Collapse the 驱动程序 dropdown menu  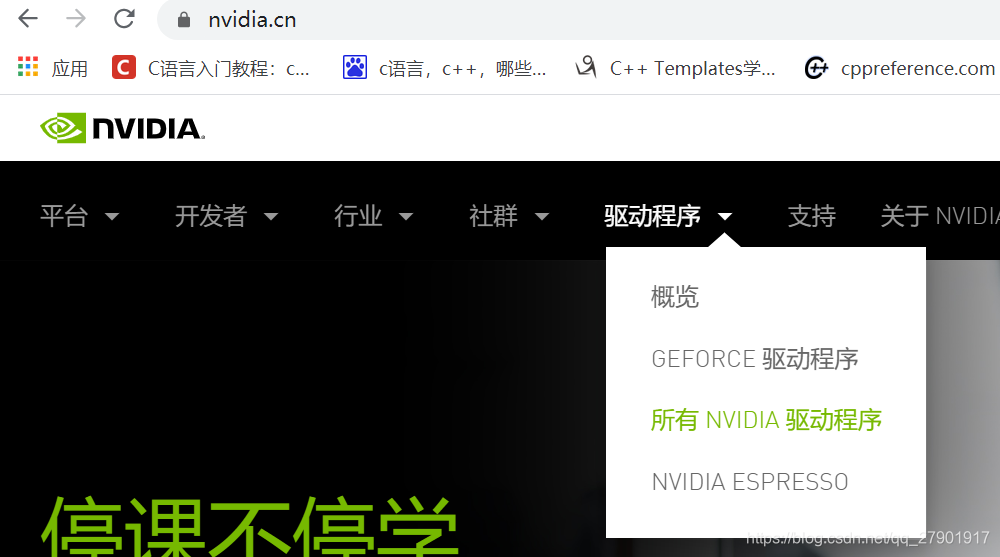668,216
